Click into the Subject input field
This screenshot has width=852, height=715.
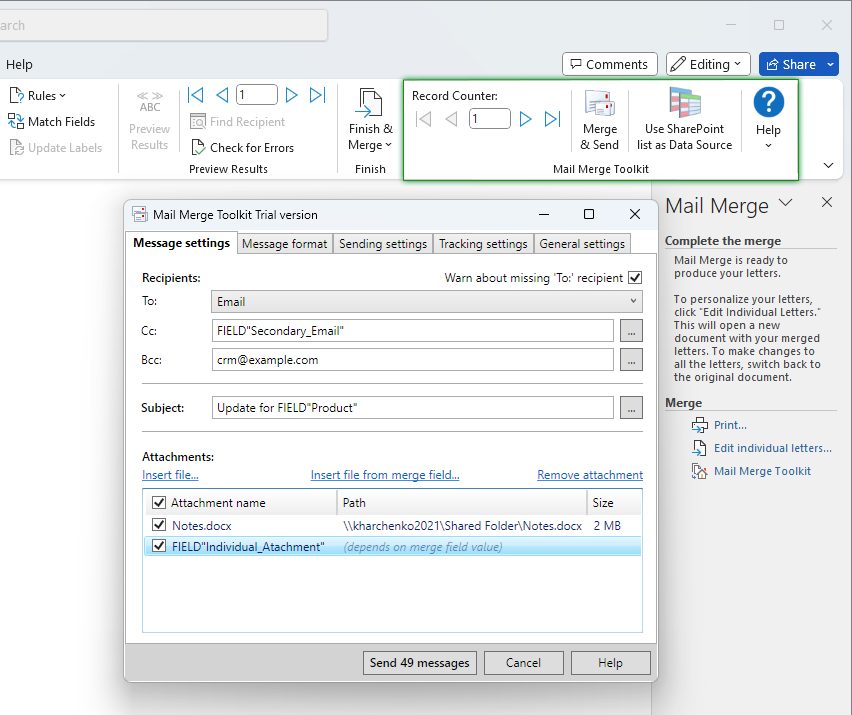point(413,408)
